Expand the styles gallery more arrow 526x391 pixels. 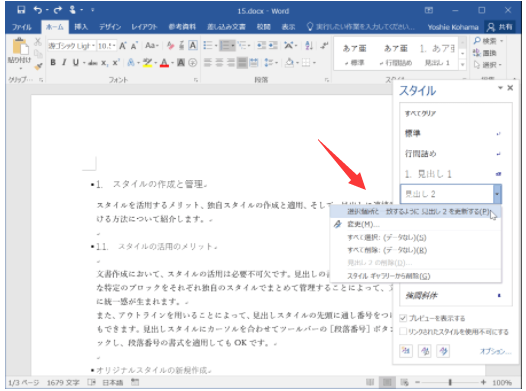tap(463, 64)
